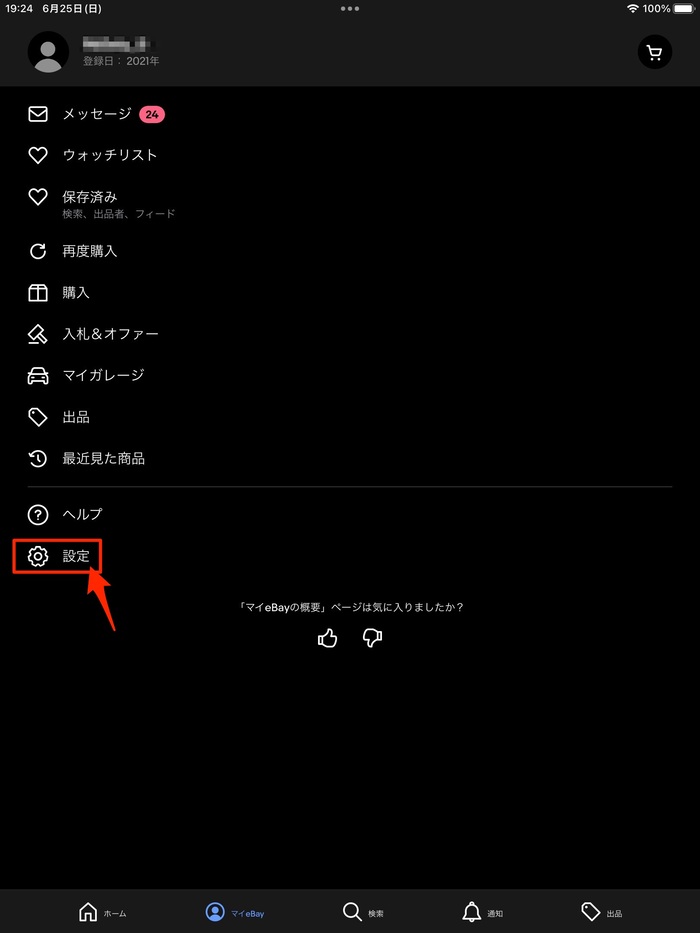
Task: Open 保存済み saved items entry
Action: [x=350, y=203]
